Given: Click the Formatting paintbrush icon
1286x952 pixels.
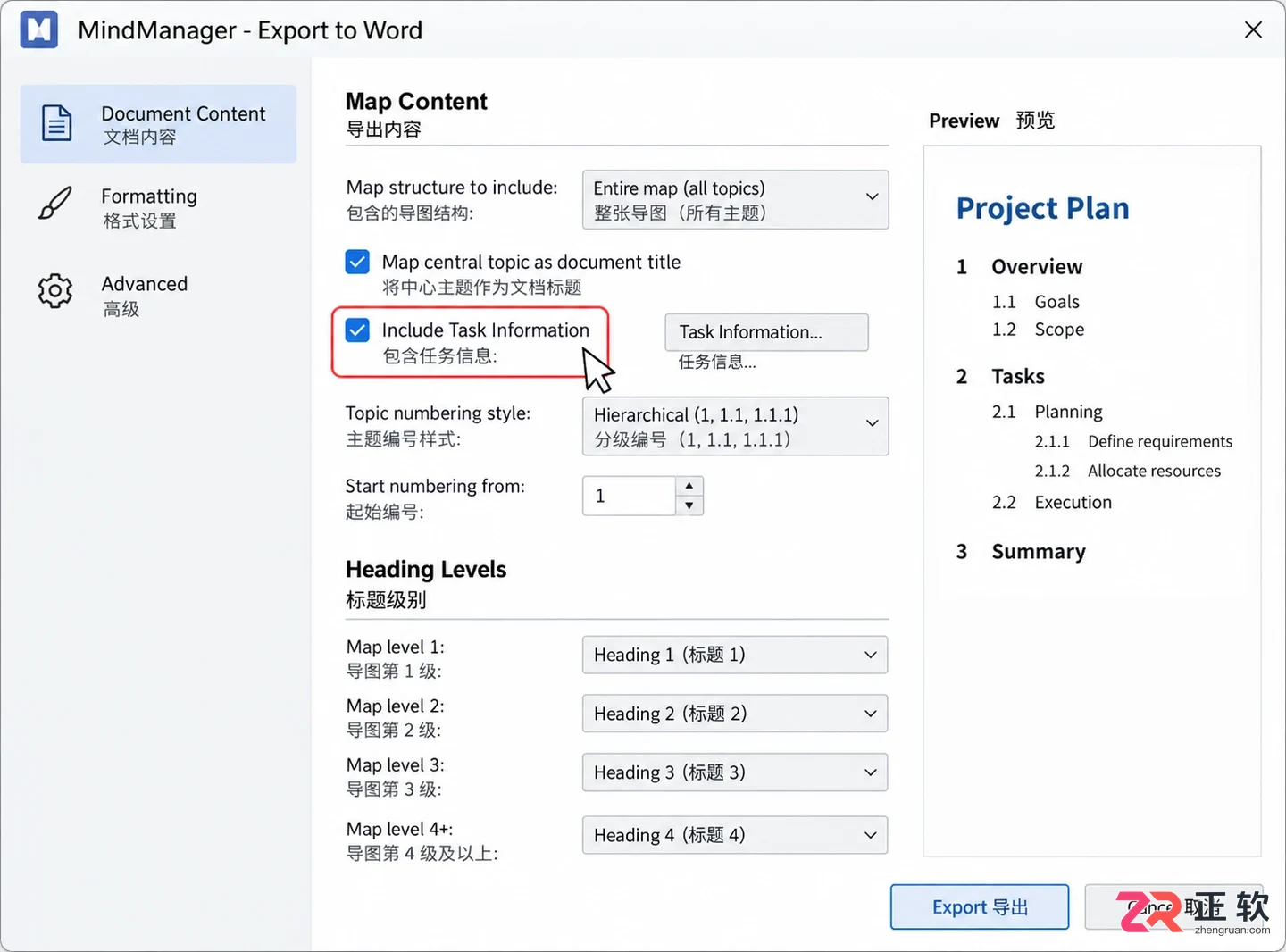Looking at the screenshot, I should click(55, 204).
